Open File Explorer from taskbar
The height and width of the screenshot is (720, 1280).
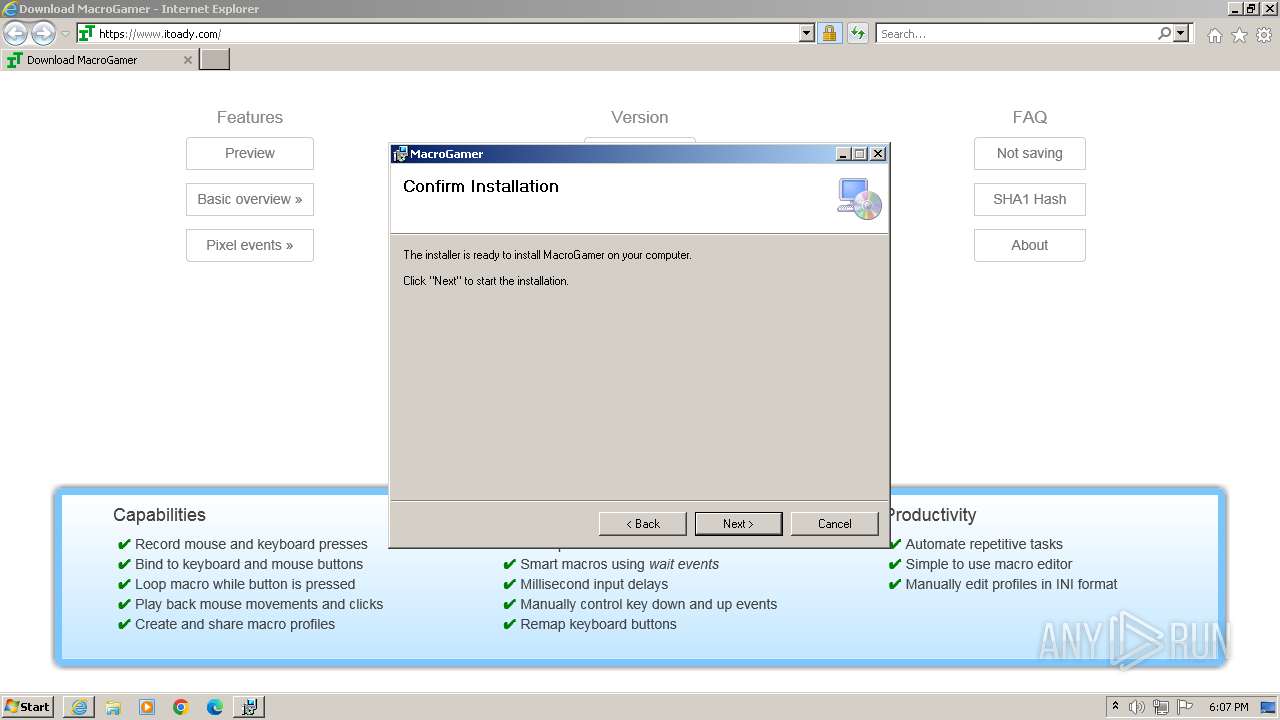tap(113, 707)
